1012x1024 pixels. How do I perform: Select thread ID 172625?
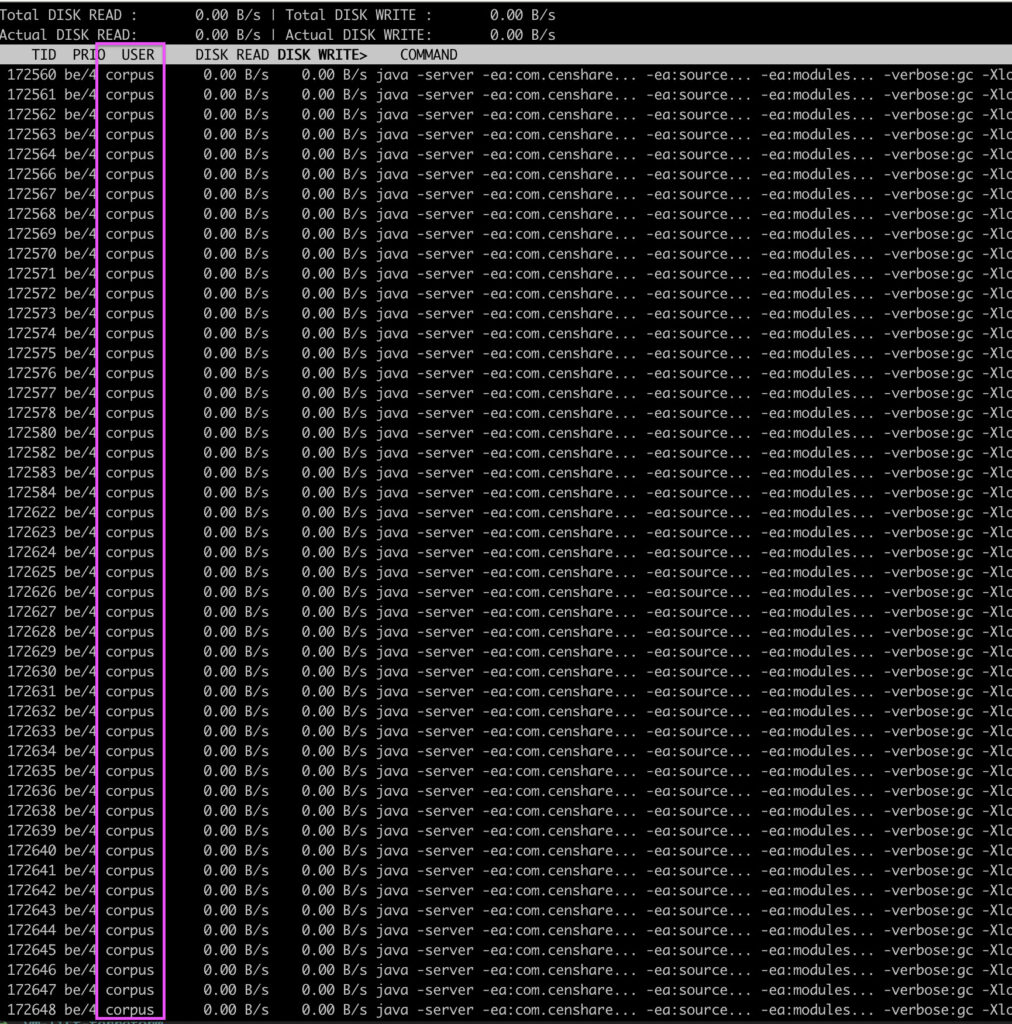coord(32,573)
